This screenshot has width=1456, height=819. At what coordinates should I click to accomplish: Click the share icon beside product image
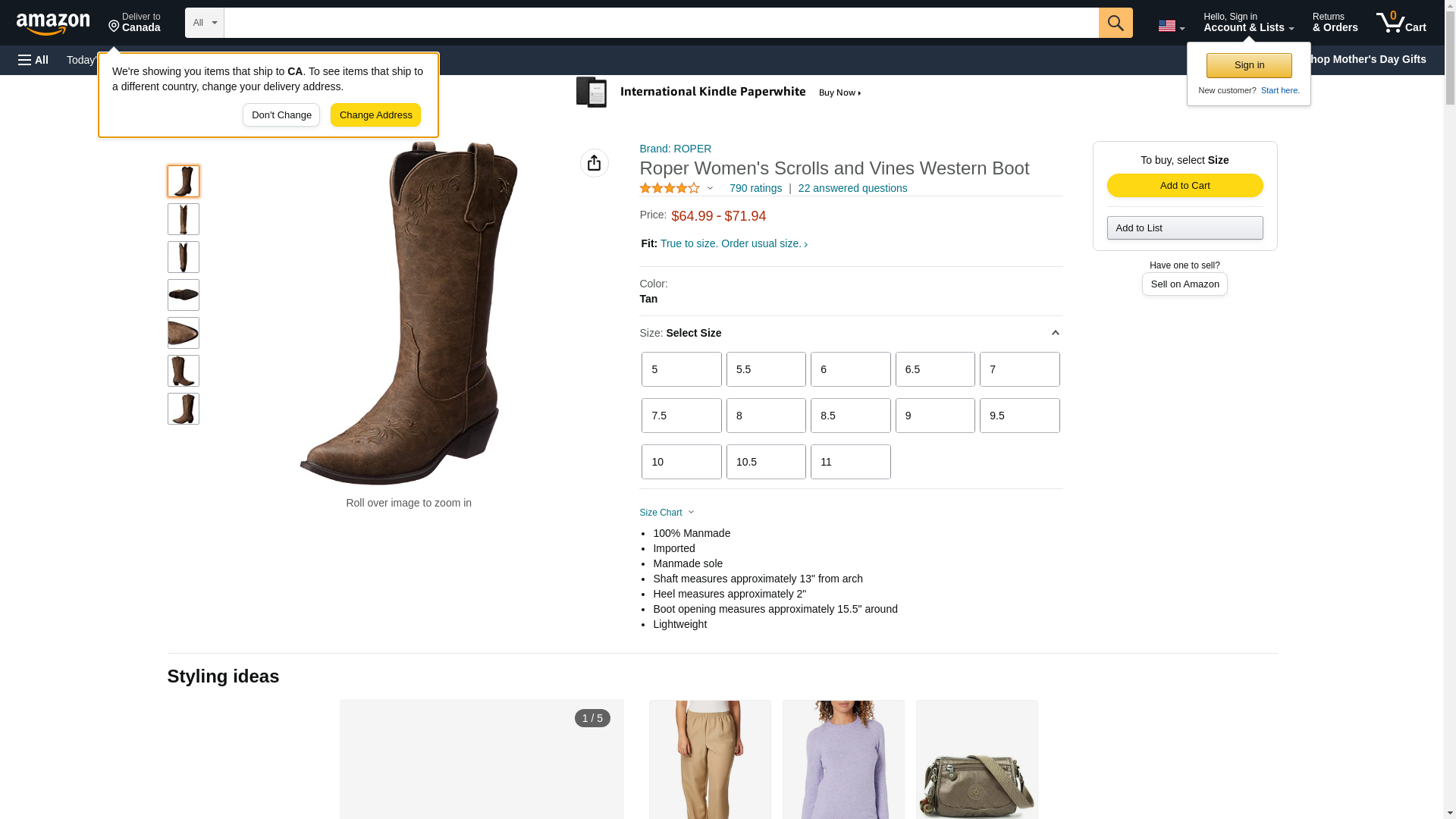[594, 163]
